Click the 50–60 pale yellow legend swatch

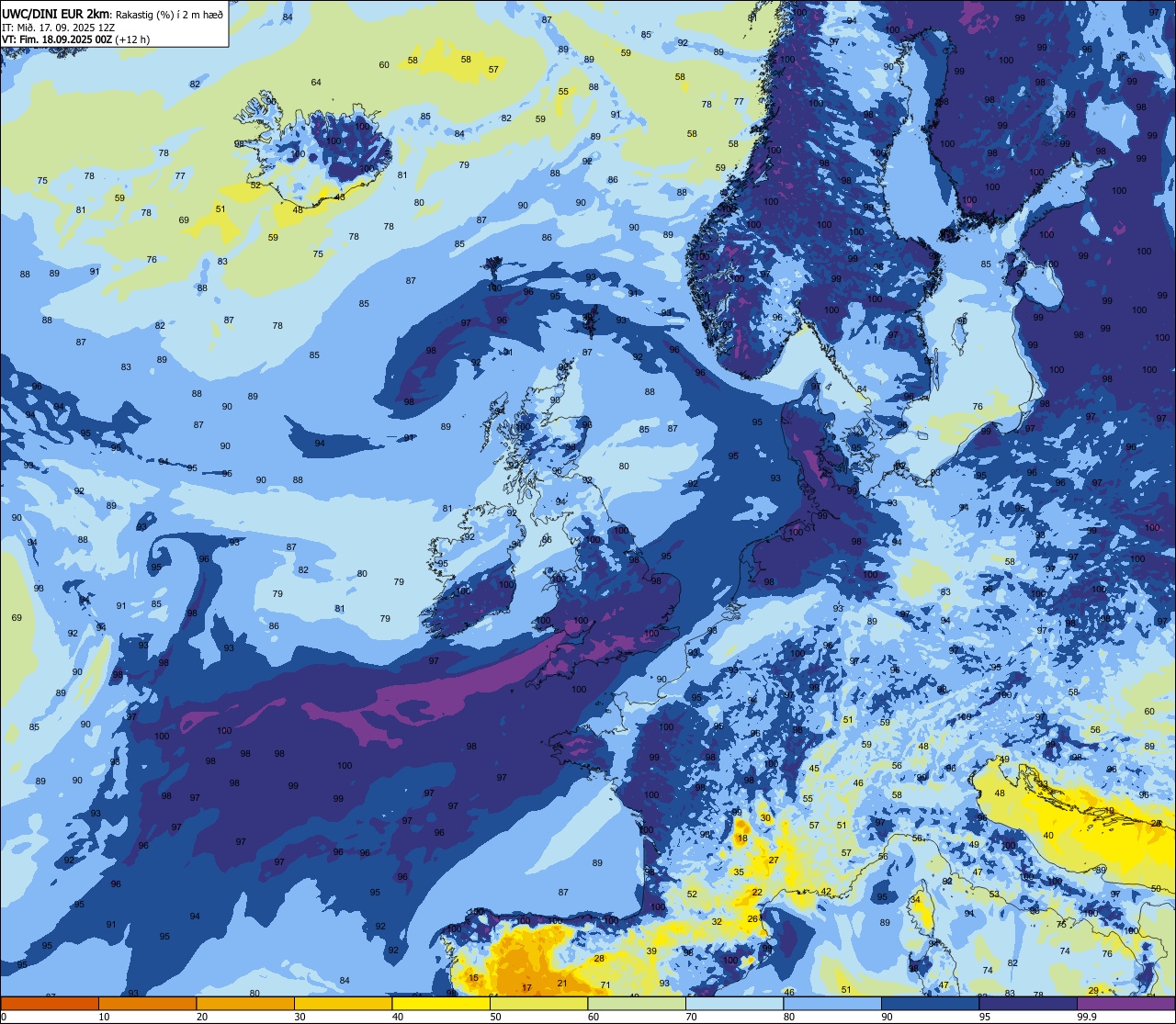[x=538, y=1003]
